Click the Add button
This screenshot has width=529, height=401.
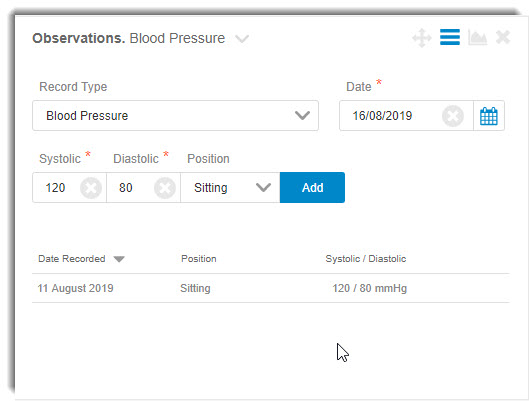pos(312,188)
